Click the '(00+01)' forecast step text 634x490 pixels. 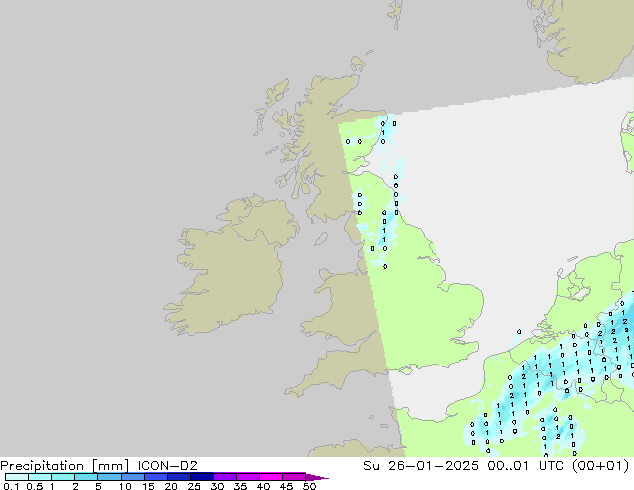[x=600, y=466]
